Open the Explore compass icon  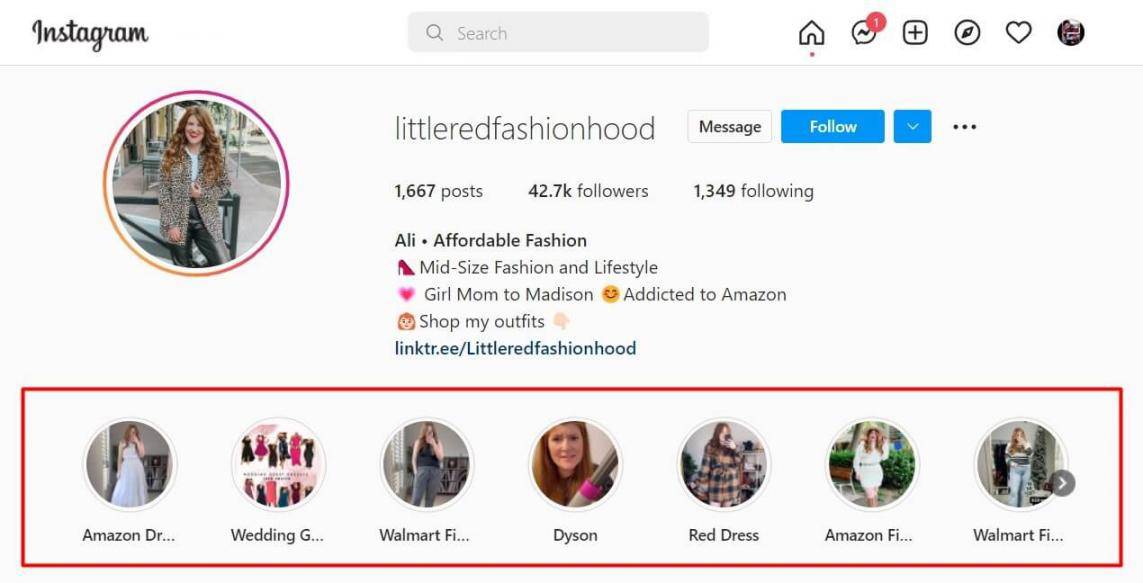[967, 33]
